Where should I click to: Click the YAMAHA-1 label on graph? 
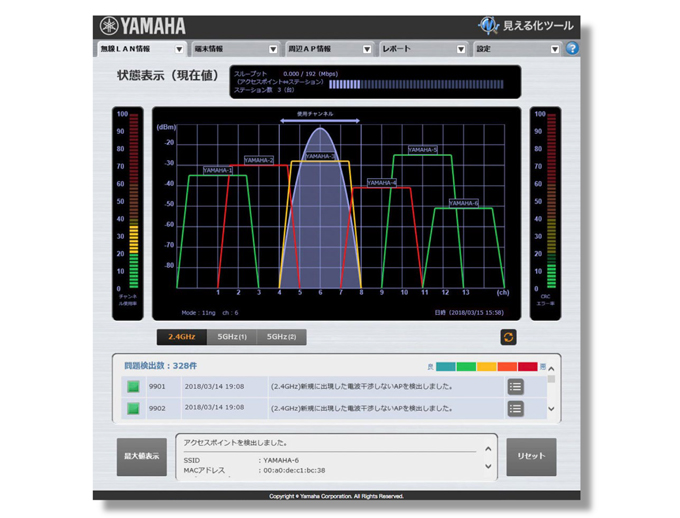click(218, 170)
